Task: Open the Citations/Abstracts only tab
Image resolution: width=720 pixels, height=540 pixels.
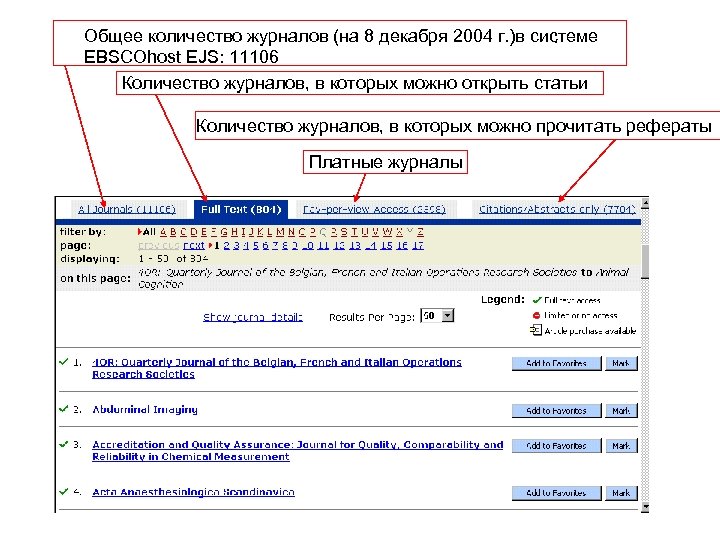Action: click(x=557, y=209)
